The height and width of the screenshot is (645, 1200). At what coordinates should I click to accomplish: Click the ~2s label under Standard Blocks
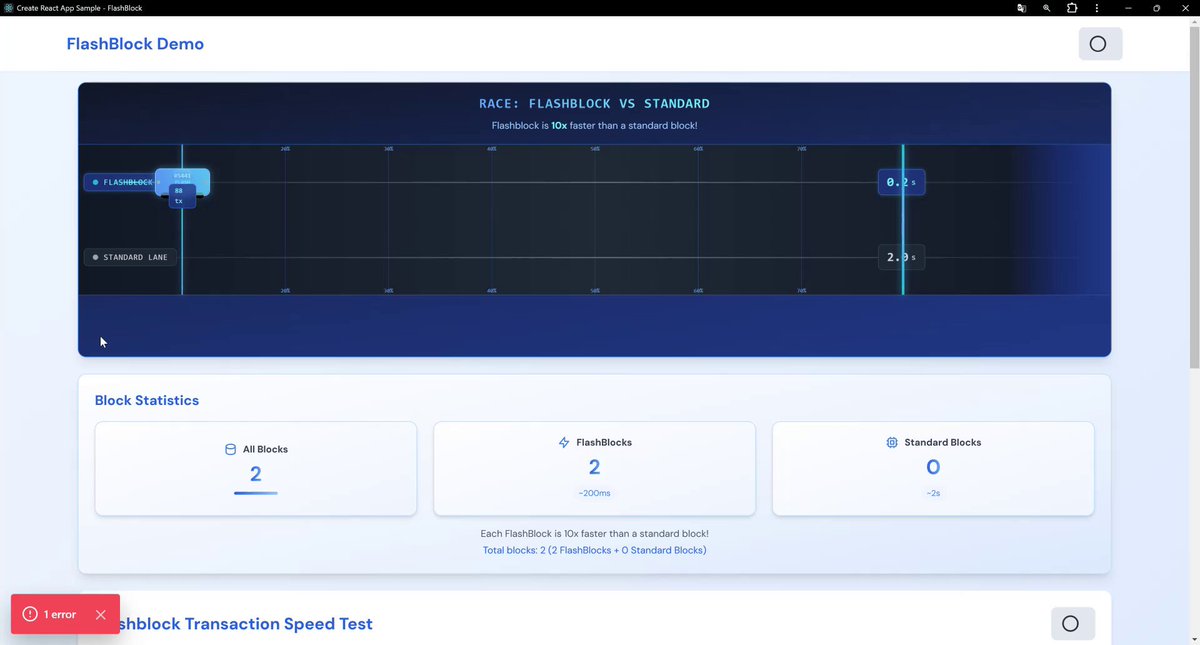[933, 493]
